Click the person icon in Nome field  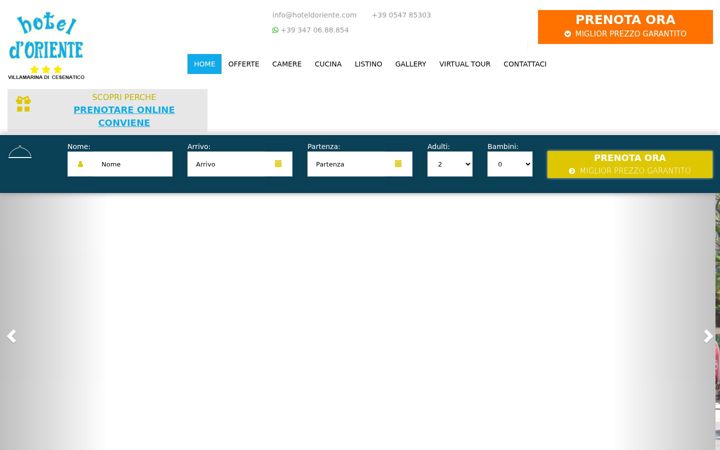point(80,164)
